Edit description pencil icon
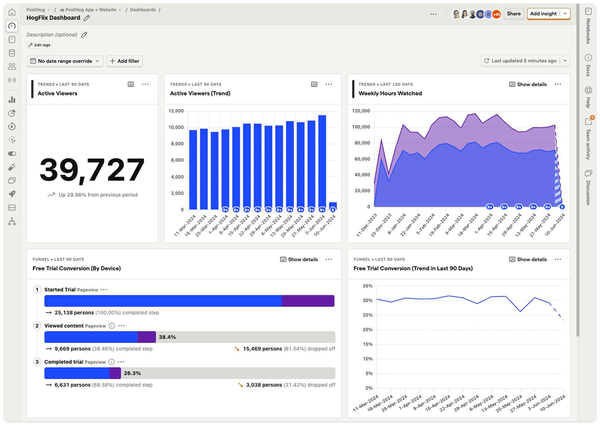 pyautogui.click(x=84, y=35)
